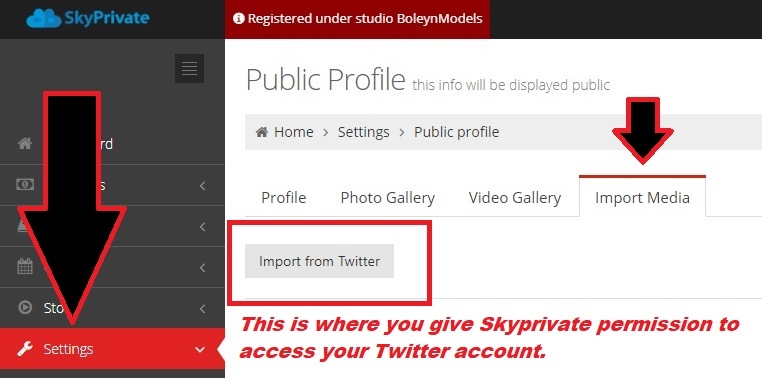Viewport: 762px width, 378px height.
Task: Click the calendar sidebar icon
Action: (x=25, y=266)
